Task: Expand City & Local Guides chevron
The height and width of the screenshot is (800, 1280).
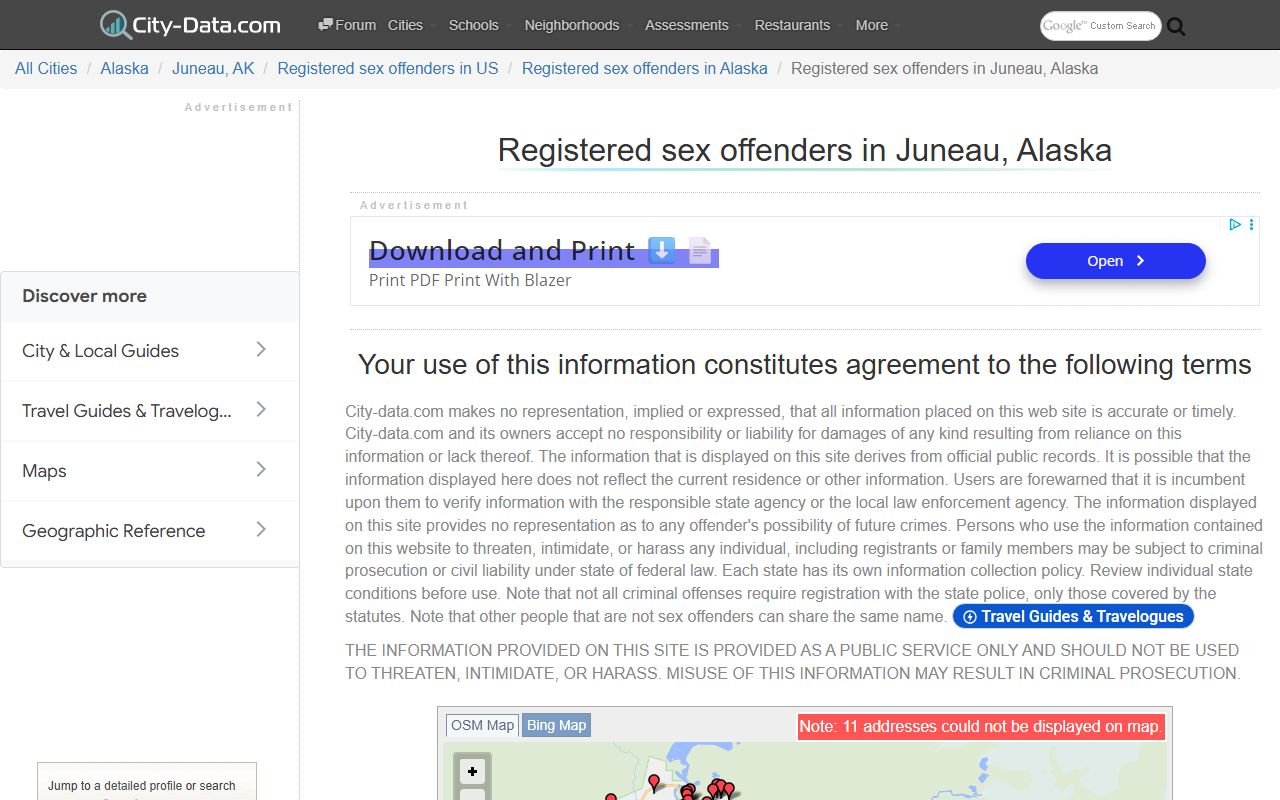Action: tap(261, 349)
